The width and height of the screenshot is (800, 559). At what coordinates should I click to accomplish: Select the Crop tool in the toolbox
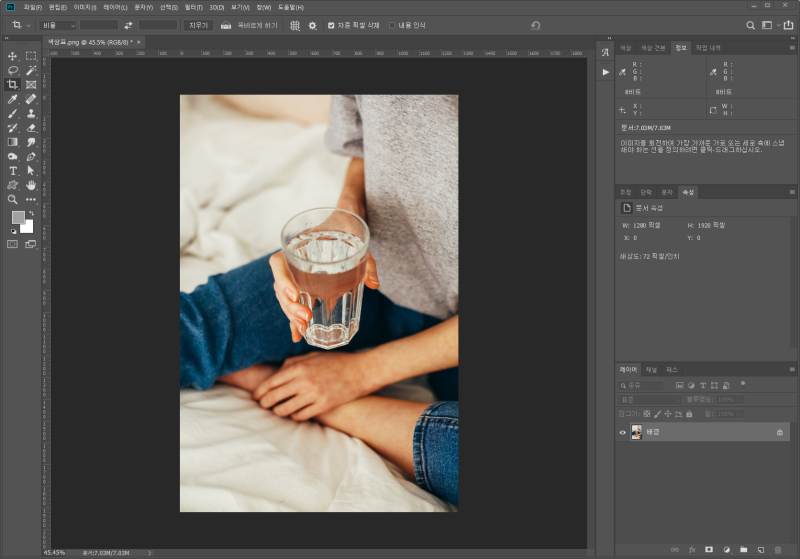(x=13, y=85)
